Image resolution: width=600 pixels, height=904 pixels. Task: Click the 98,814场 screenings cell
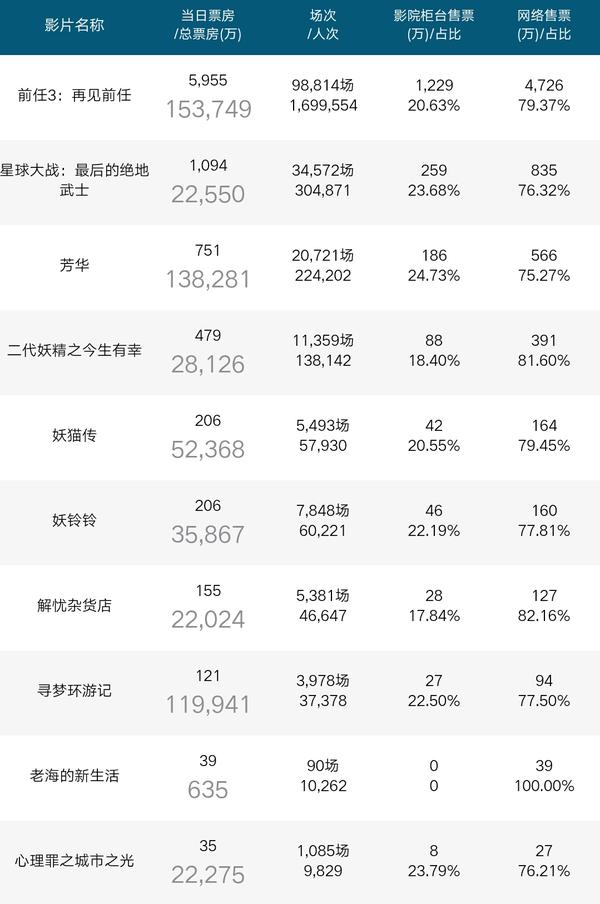[322, 86]
